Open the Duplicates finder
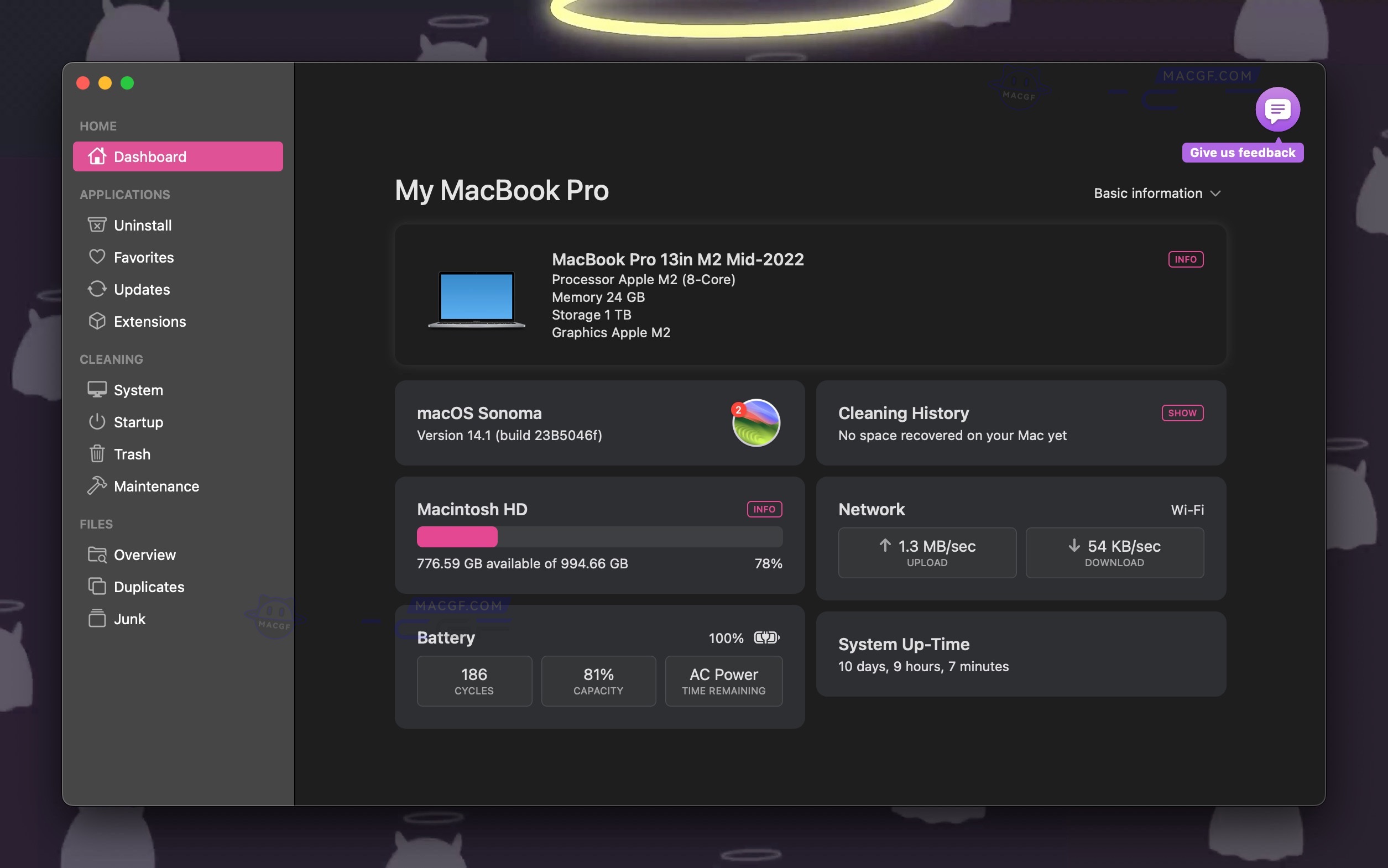Screen dimensions: 1388x868 pos(148,587)
